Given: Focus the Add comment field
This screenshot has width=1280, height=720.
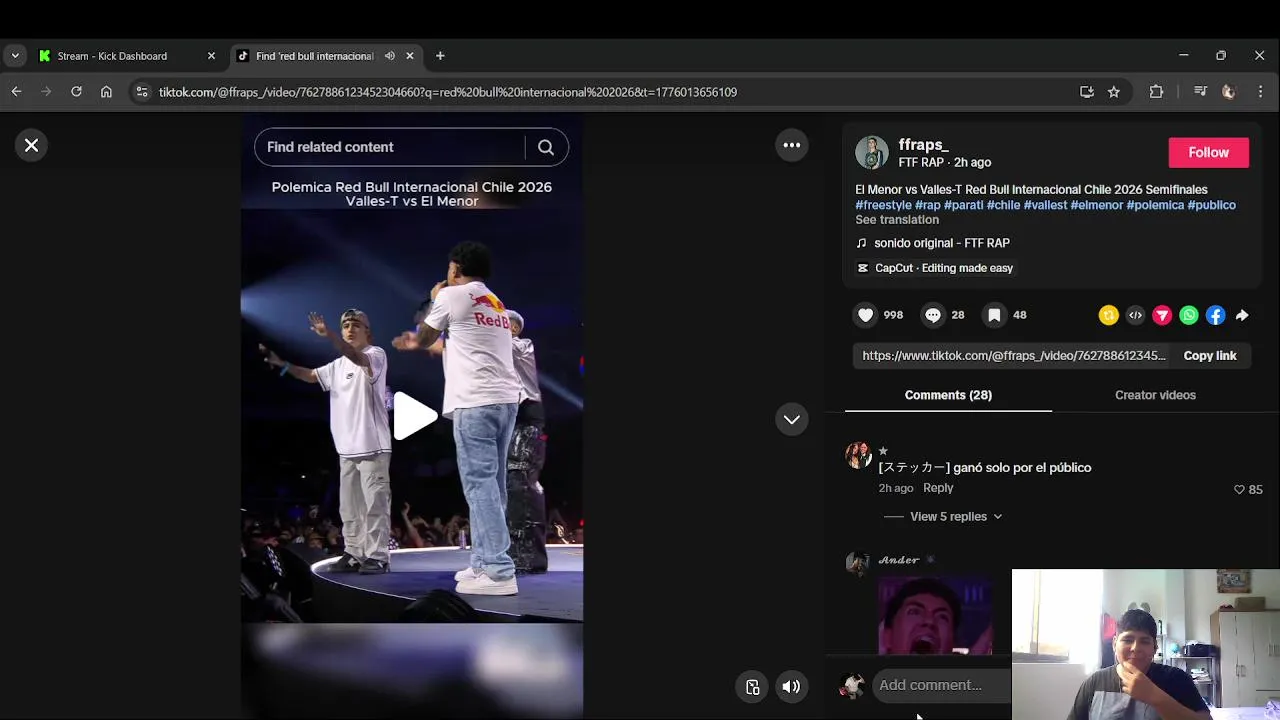Looking at the screenshot, I should 940,685.
